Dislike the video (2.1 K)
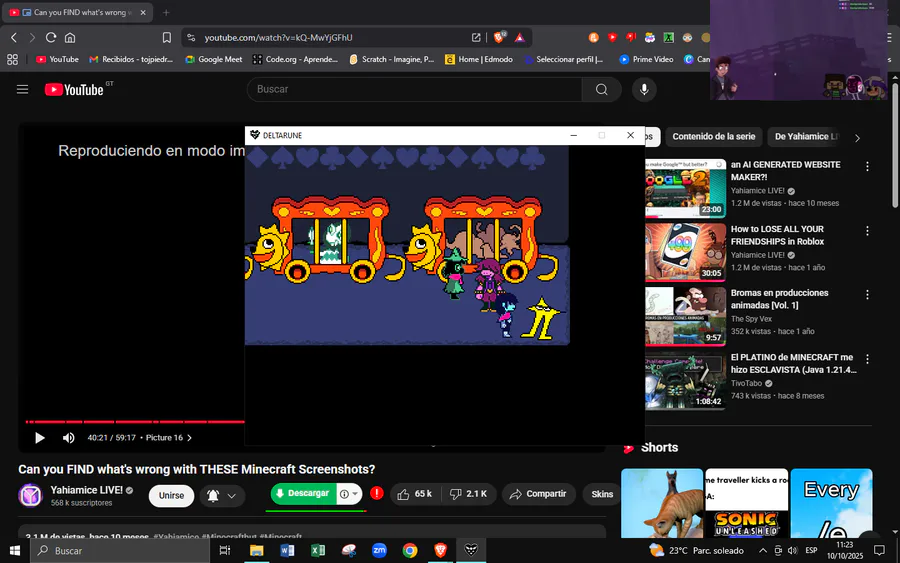900x563 pixels. point(469,494)
